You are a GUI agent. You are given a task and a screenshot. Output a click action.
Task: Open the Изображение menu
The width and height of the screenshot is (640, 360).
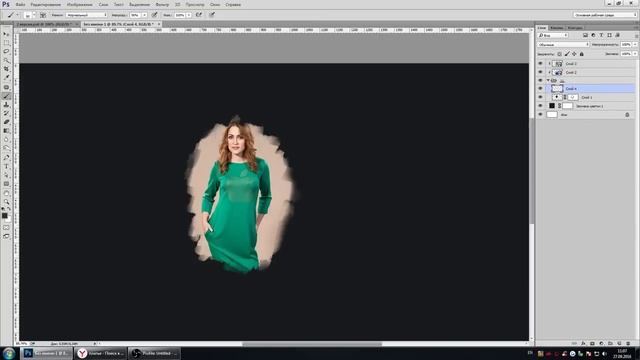point(79,4)
